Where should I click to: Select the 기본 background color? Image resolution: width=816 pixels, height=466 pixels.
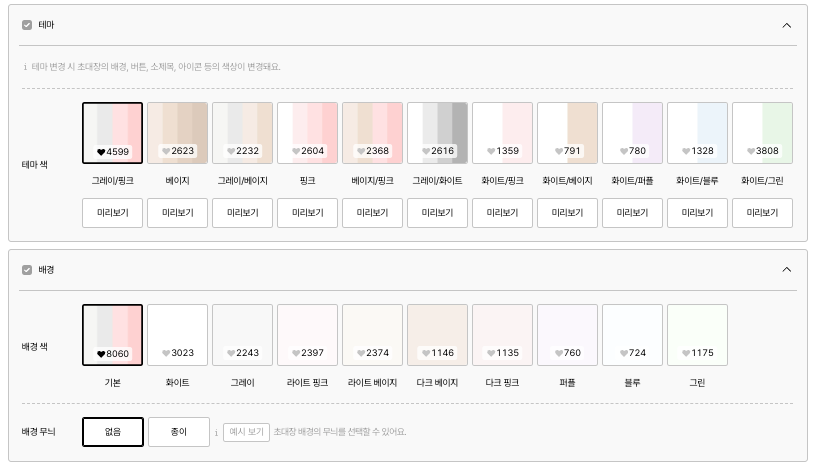112,335
